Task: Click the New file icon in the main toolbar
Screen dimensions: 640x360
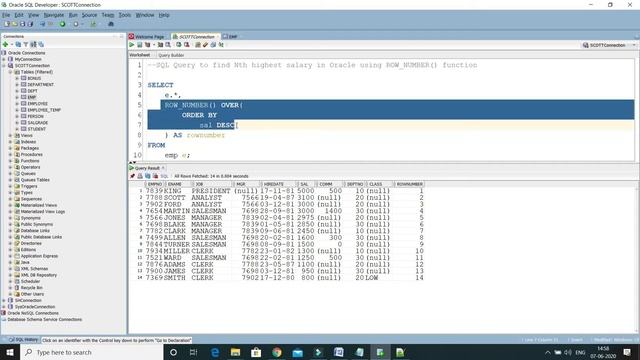Action: 7,24
